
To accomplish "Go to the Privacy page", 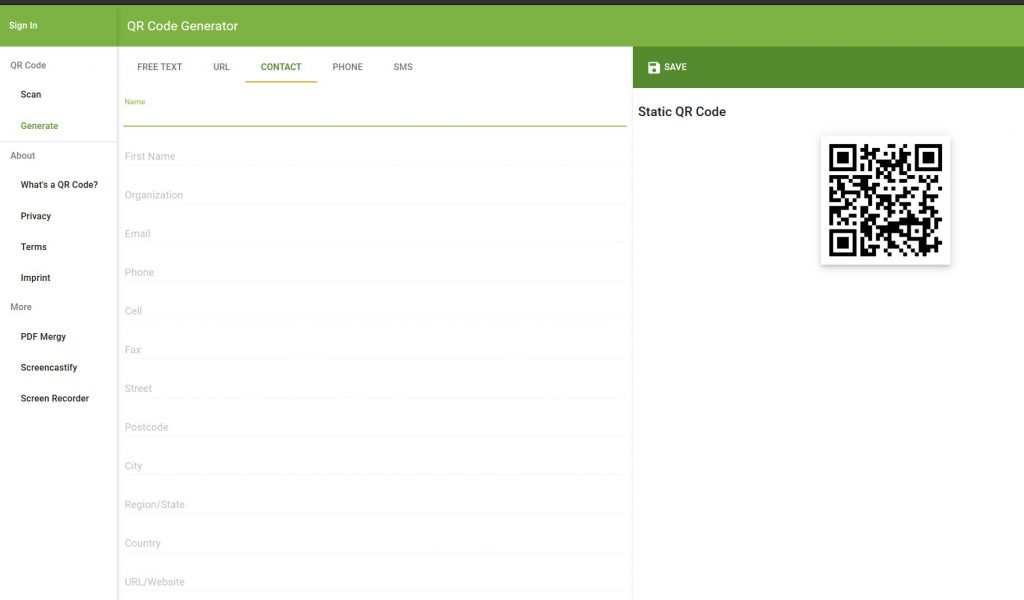I will [36, 216].
